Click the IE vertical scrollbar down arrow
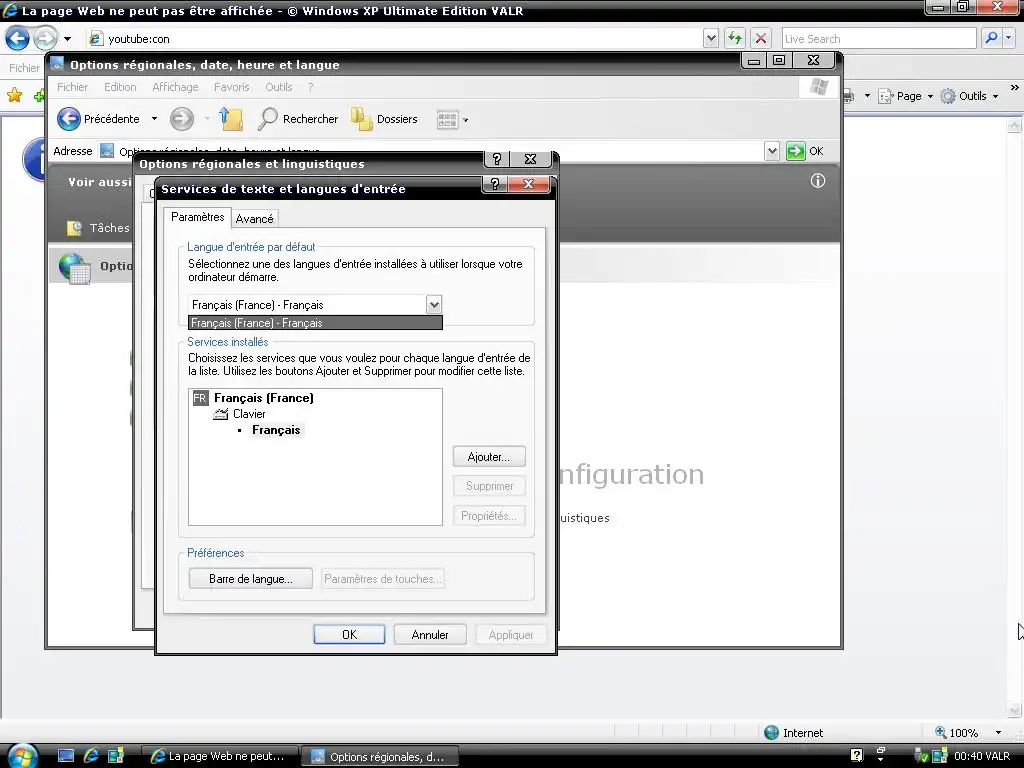The image size is (1024, 768). [1014, 710]
